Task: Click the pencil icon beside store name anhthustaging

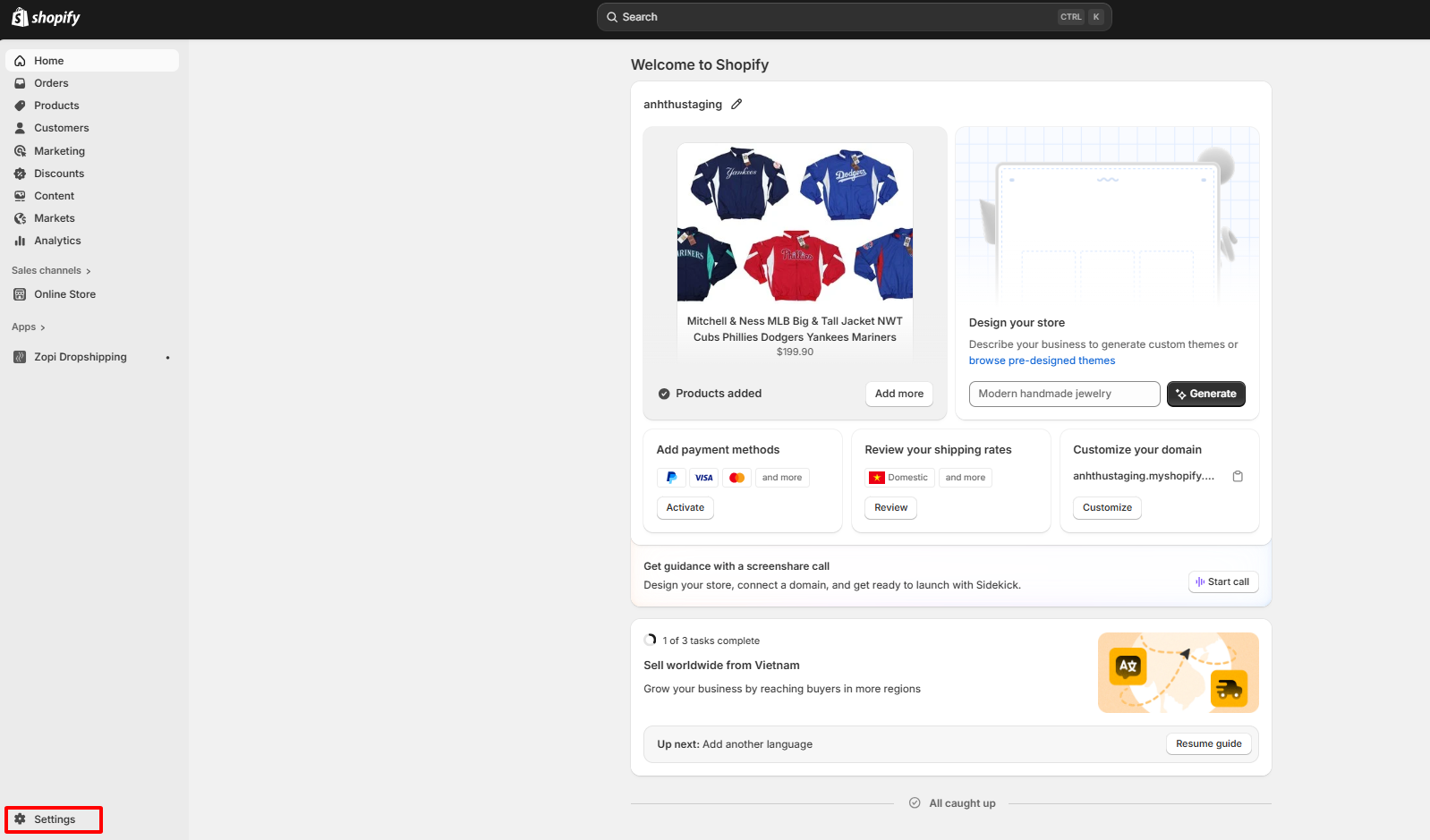Action: point(736,105)
